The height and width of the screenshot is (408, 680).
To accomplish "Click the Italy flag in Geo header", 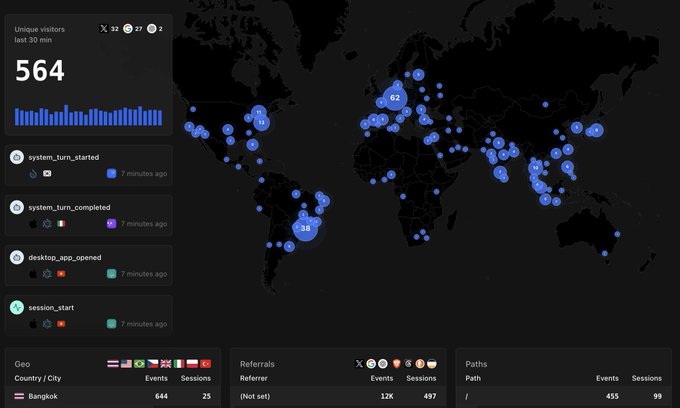I will click(x=179, y=363).
